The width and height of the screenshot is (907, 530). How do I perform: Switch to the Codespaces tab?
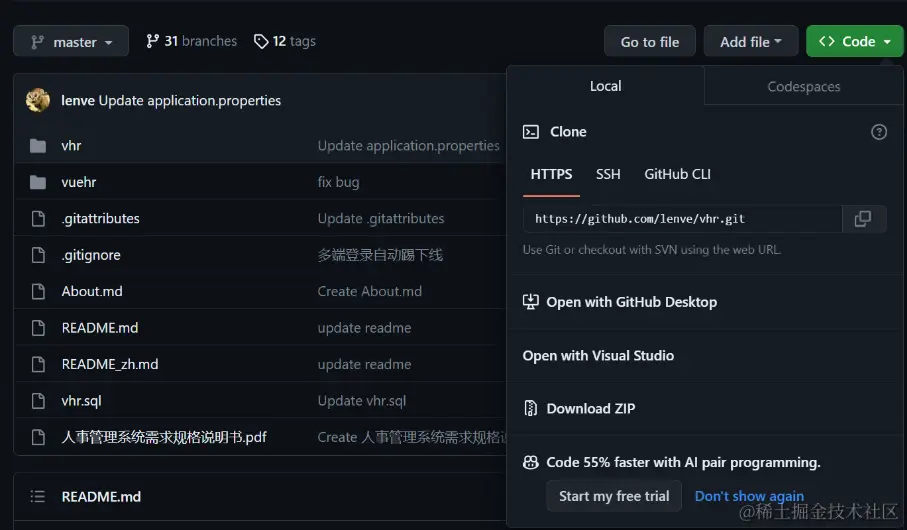(803, 86)
